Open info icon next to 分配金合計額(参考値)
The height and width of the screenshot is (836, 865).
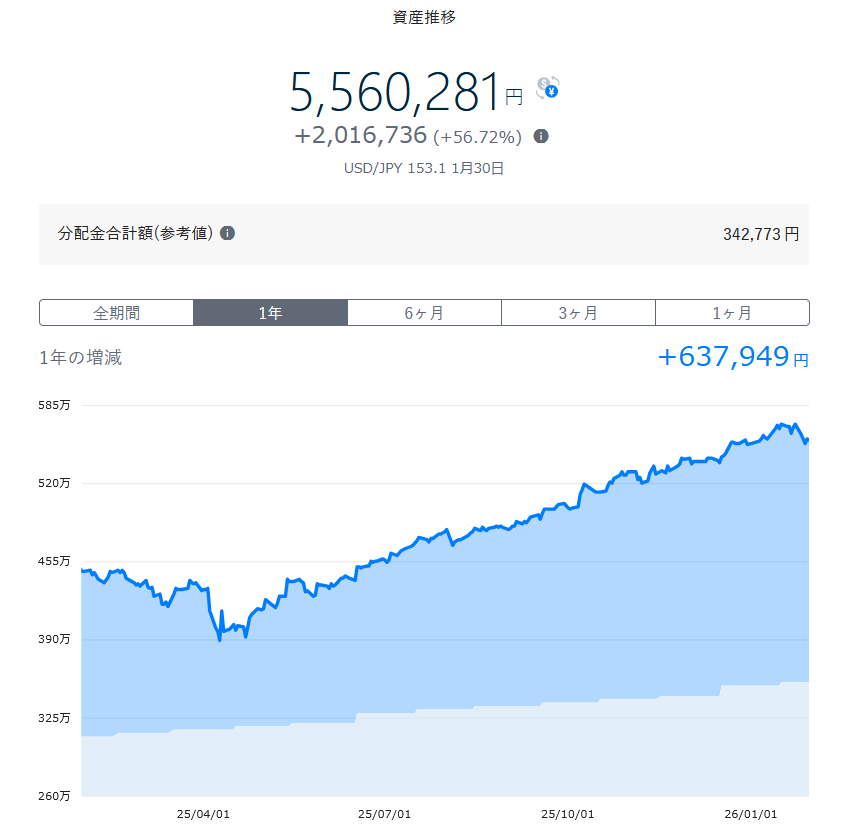[227, 233]
